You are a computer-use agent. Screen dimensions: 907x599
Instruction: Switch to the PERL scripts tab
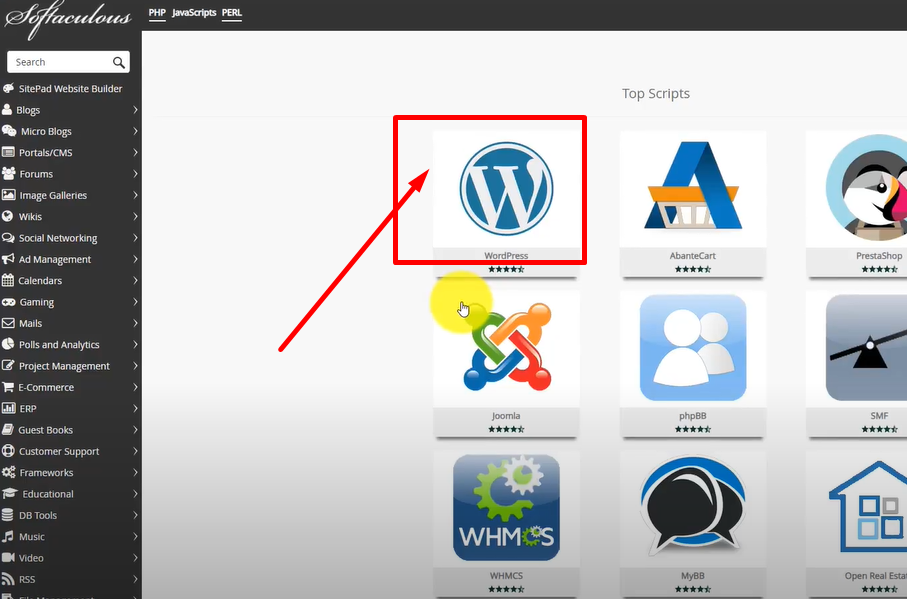pos(232,13)
